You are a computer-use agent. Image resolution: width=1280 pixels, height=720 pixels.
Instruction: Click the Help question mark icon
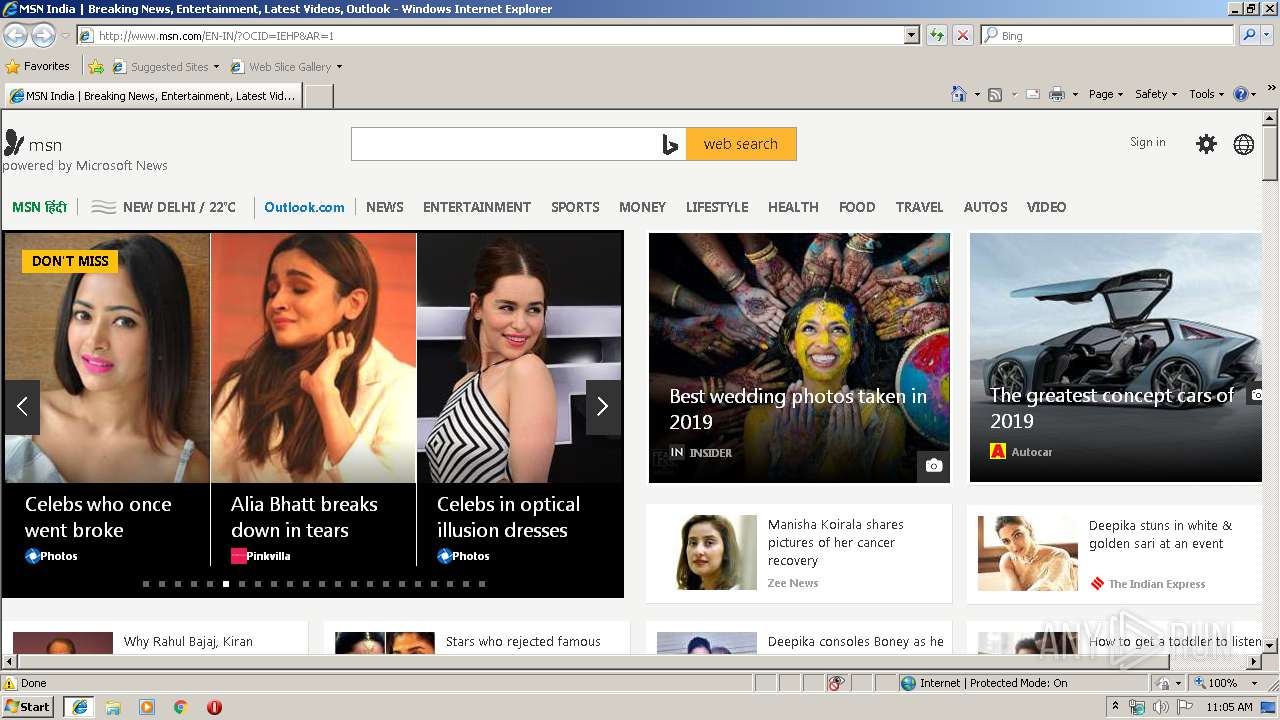pos(1241,94)
